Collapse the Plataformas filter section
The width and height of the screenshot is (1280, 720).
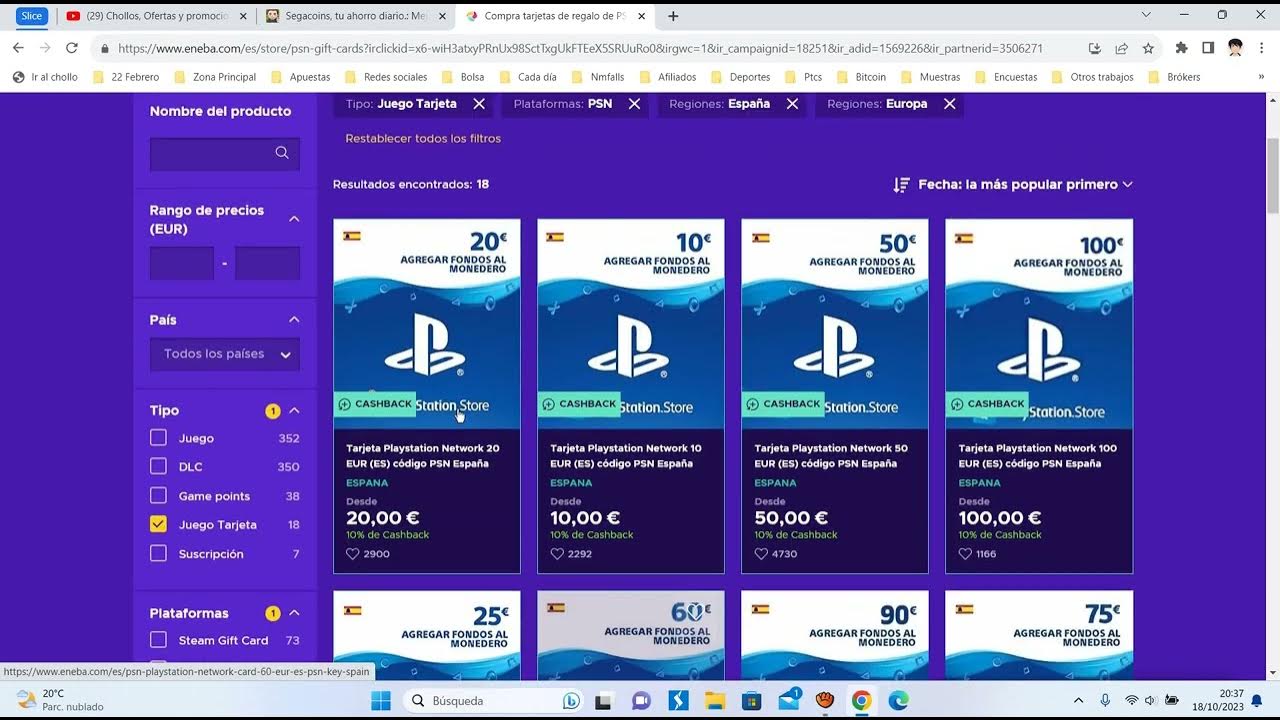point(294,613)
